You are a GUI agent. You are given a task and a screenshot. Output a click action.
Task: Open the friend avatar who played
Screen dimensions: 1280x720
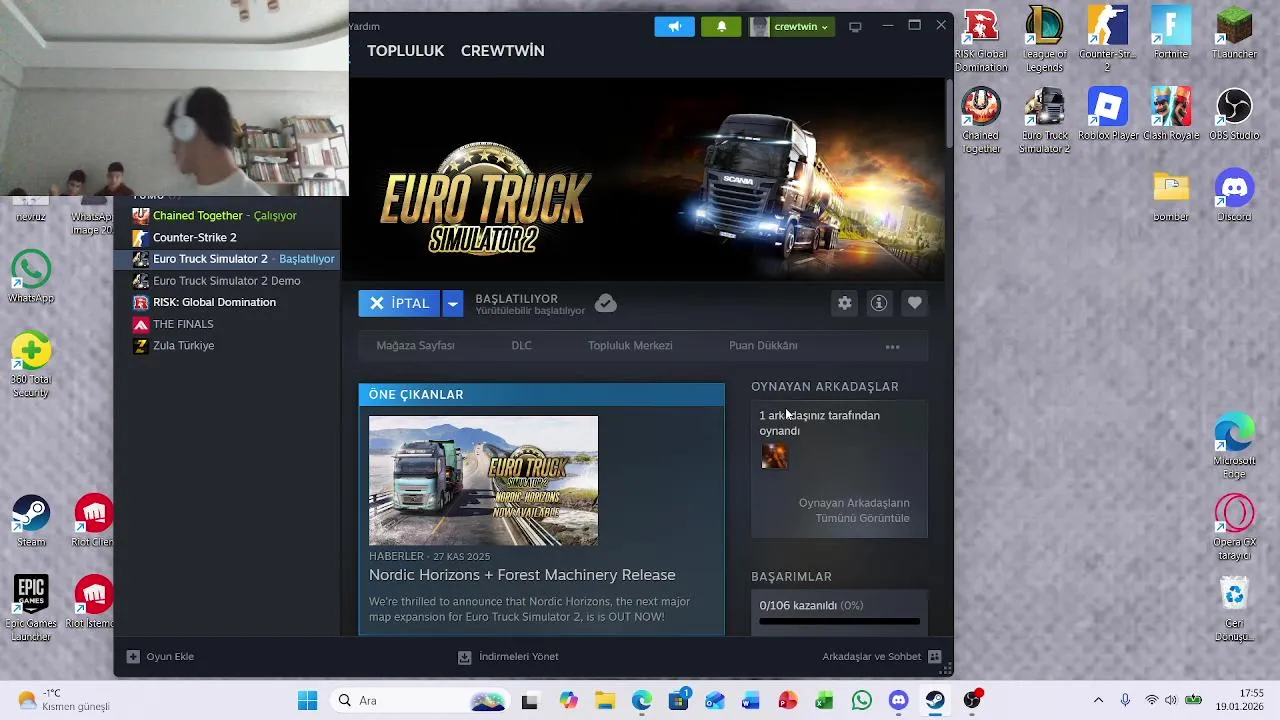click(774, 456)
